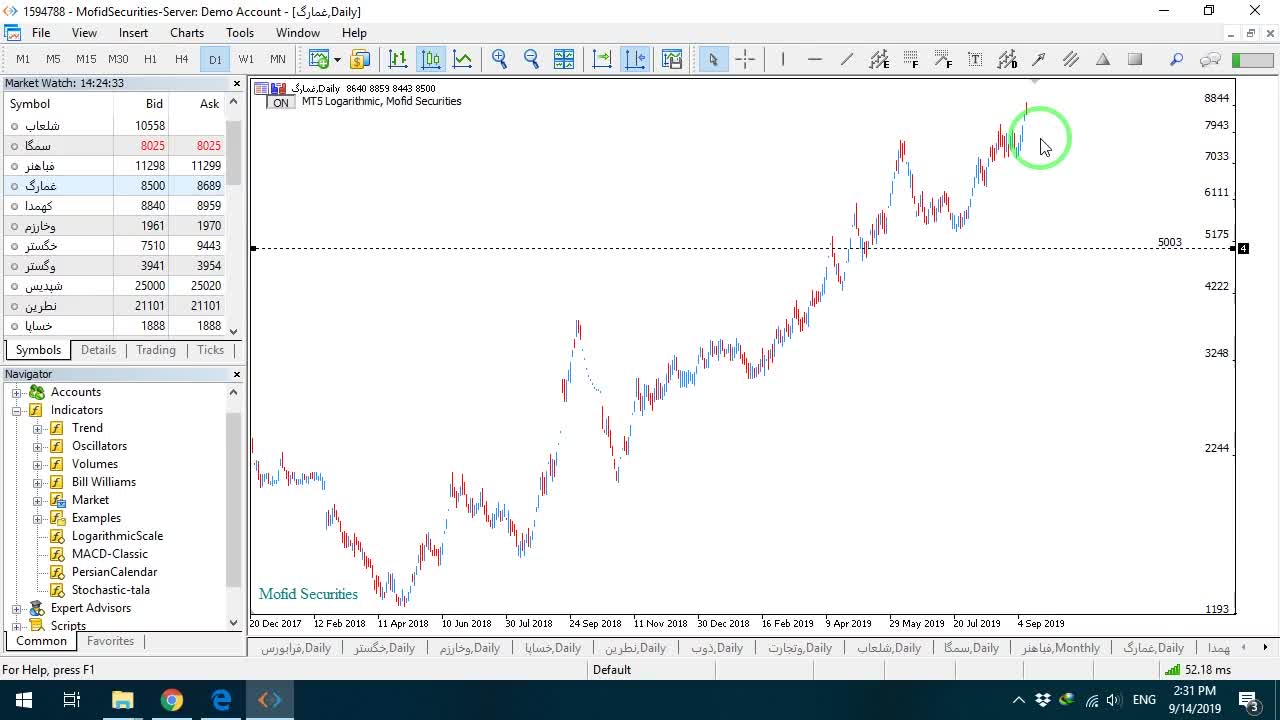Close the Market Watch panel
Viewport: 1280px width, 720px height.
(237, 84)
